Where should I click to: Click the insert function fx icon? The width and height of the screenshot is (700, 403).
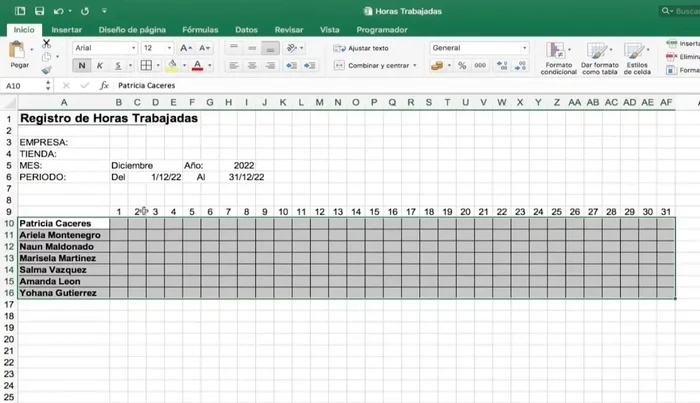click(104, 85)
